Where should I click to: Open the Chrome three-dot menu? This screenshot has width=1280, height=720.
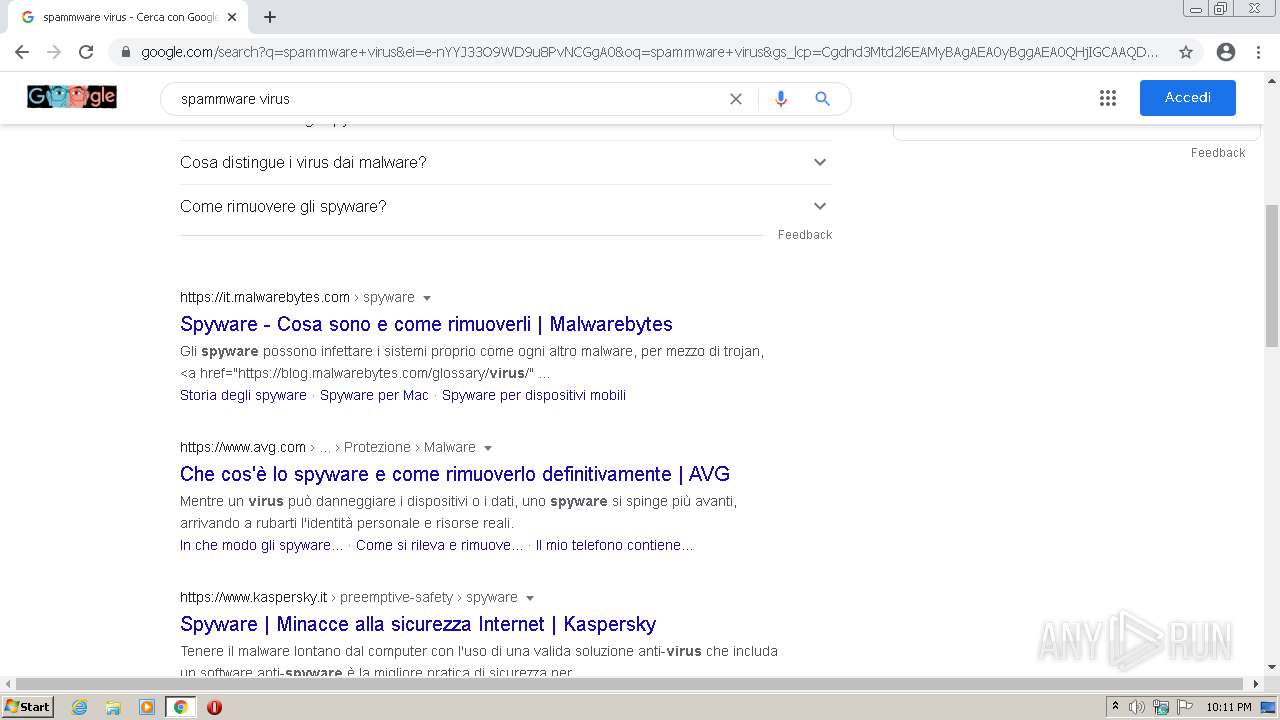[1258, 52]
